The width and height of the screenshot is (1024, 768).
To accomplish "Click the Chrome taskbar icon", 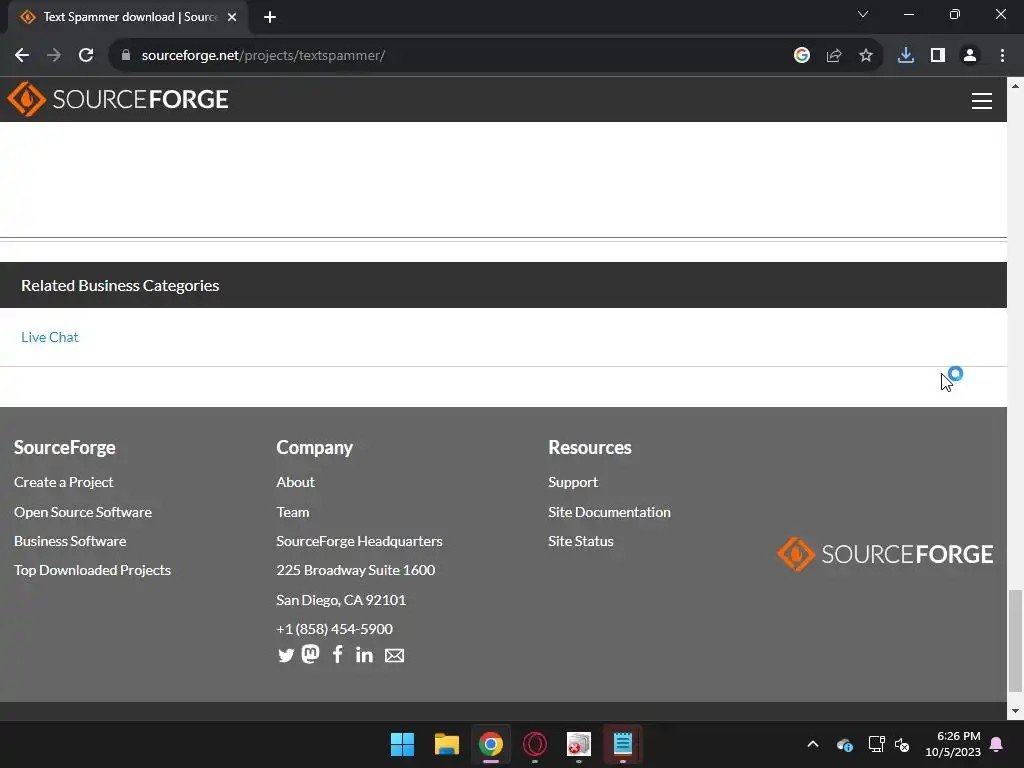I will point(490,744).
